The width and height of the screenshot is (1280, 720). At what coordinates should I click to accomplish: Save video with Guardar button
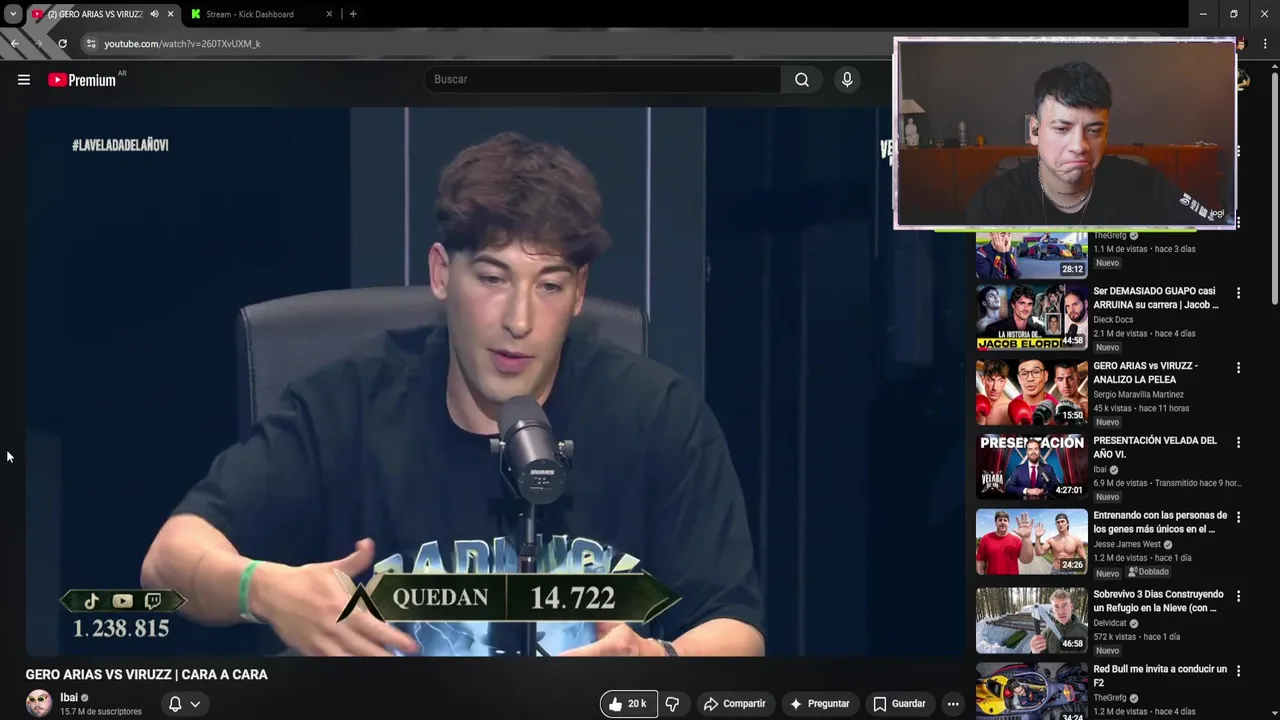(899, 704)
